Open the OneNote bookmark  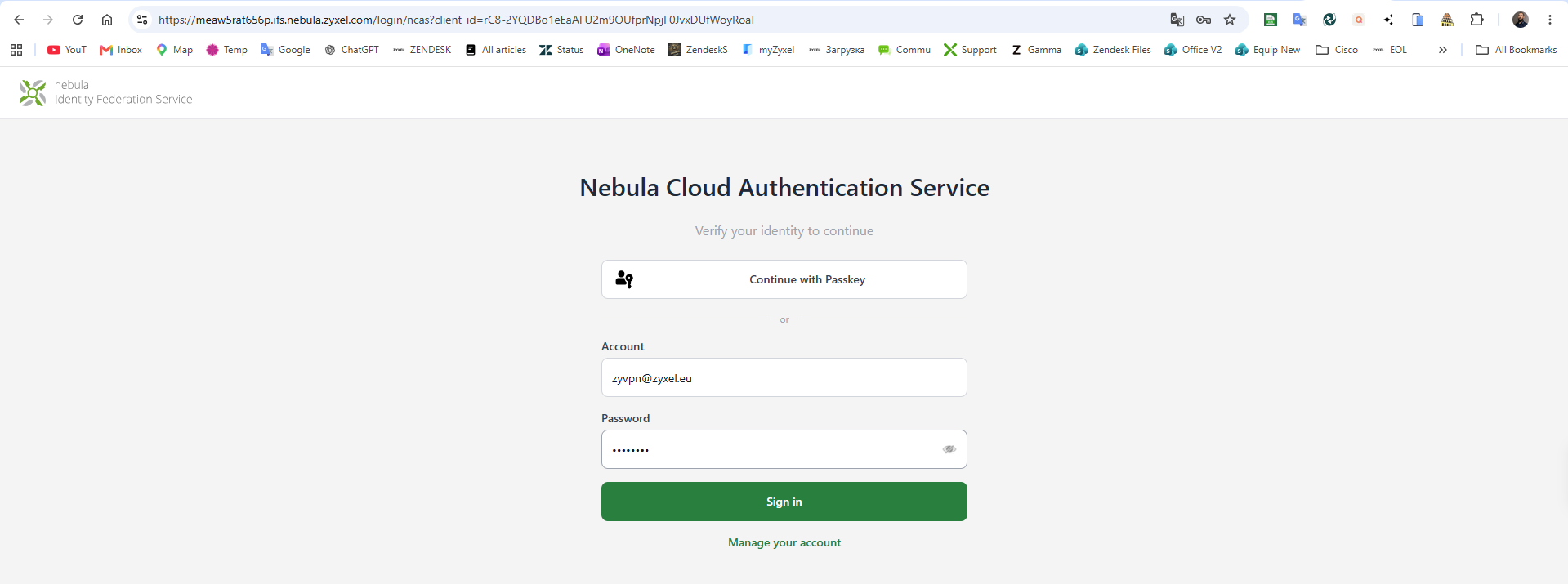click(627, 50)
